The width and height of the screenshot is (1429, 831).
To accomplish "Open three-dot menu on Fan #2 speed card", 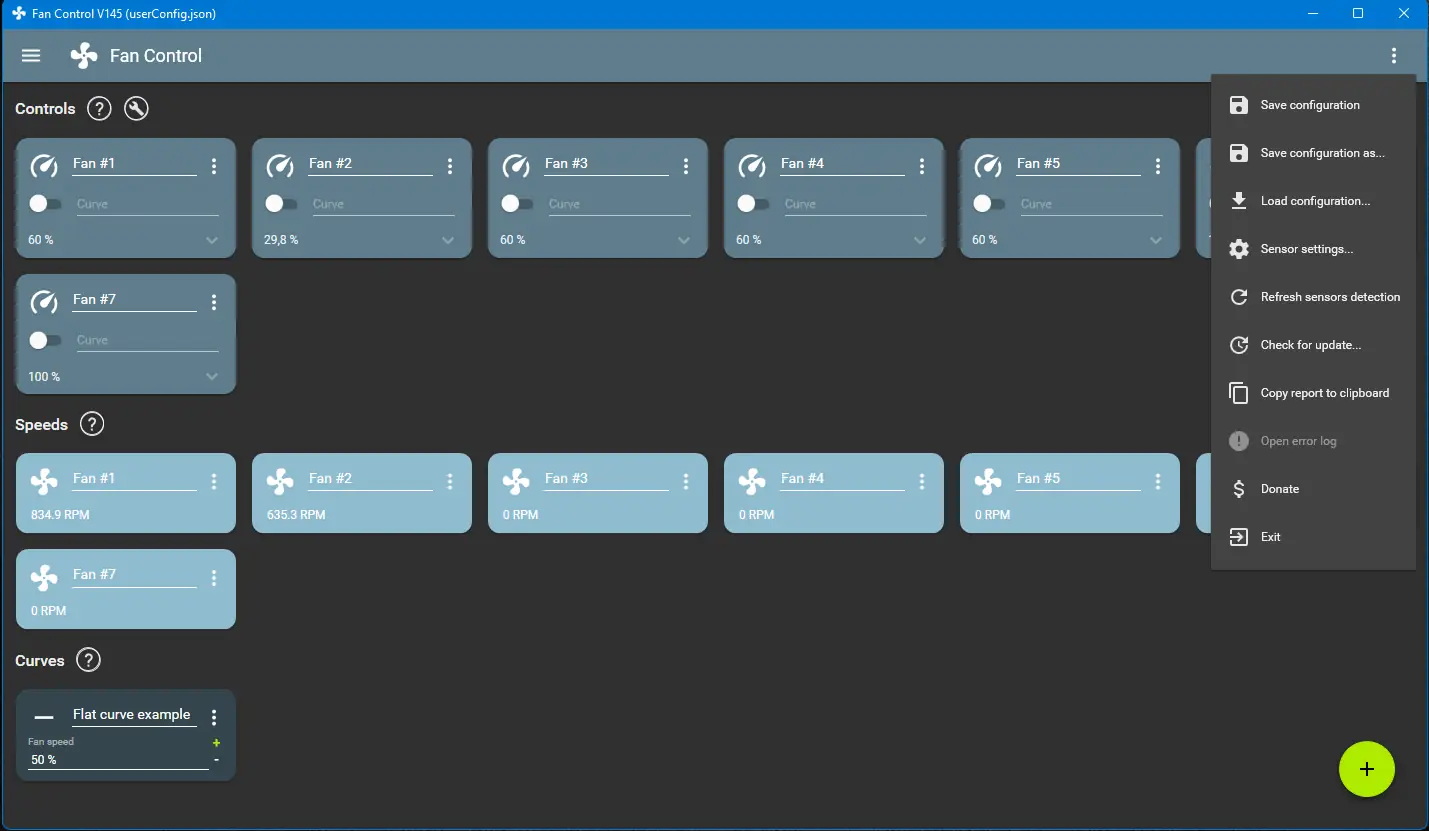I will [x=450, y=482].
